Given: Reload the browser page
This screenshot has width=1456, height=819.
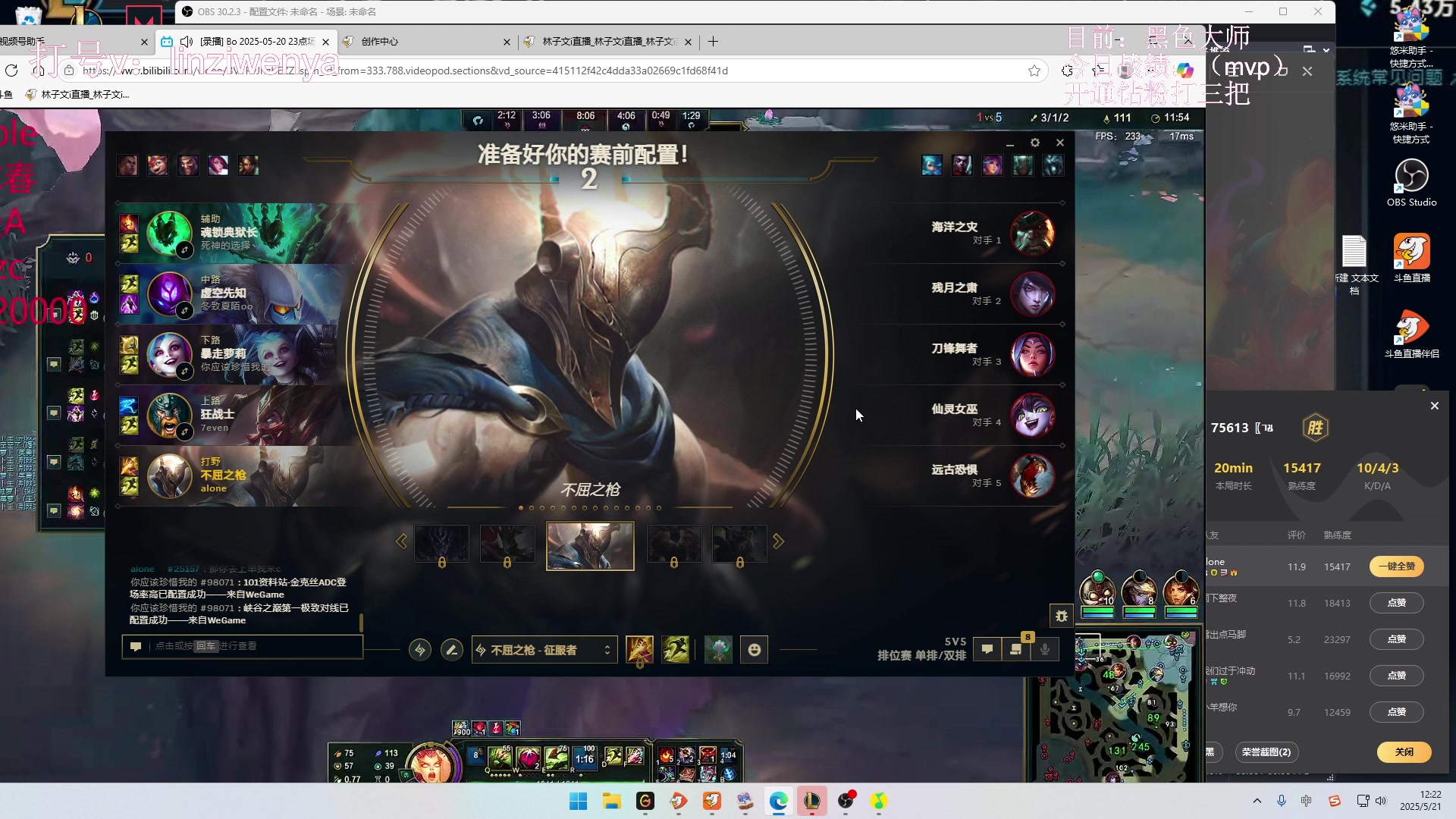Looking at the screenshot, I should click(11, 71).
